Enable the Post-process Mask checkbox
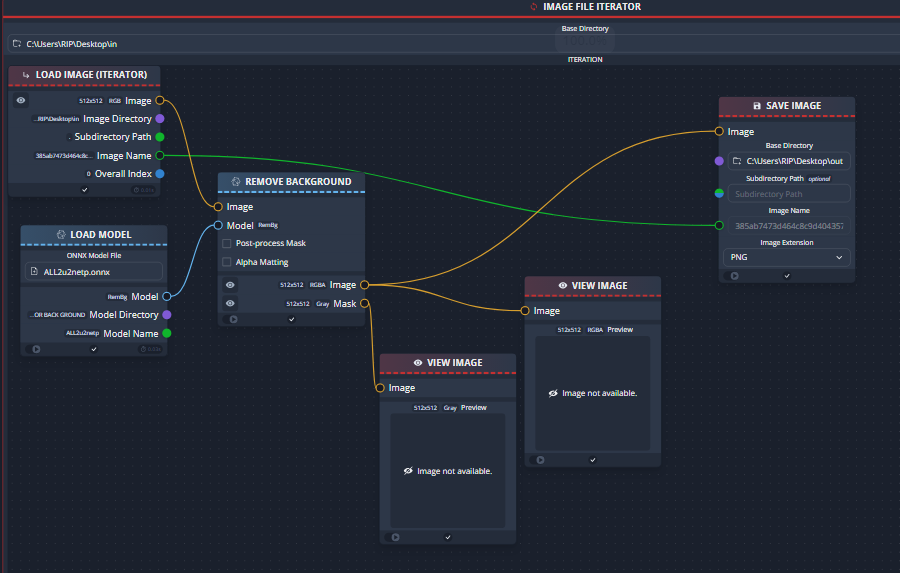Viewport: 900px width, 573px height. tap(227, 243)
